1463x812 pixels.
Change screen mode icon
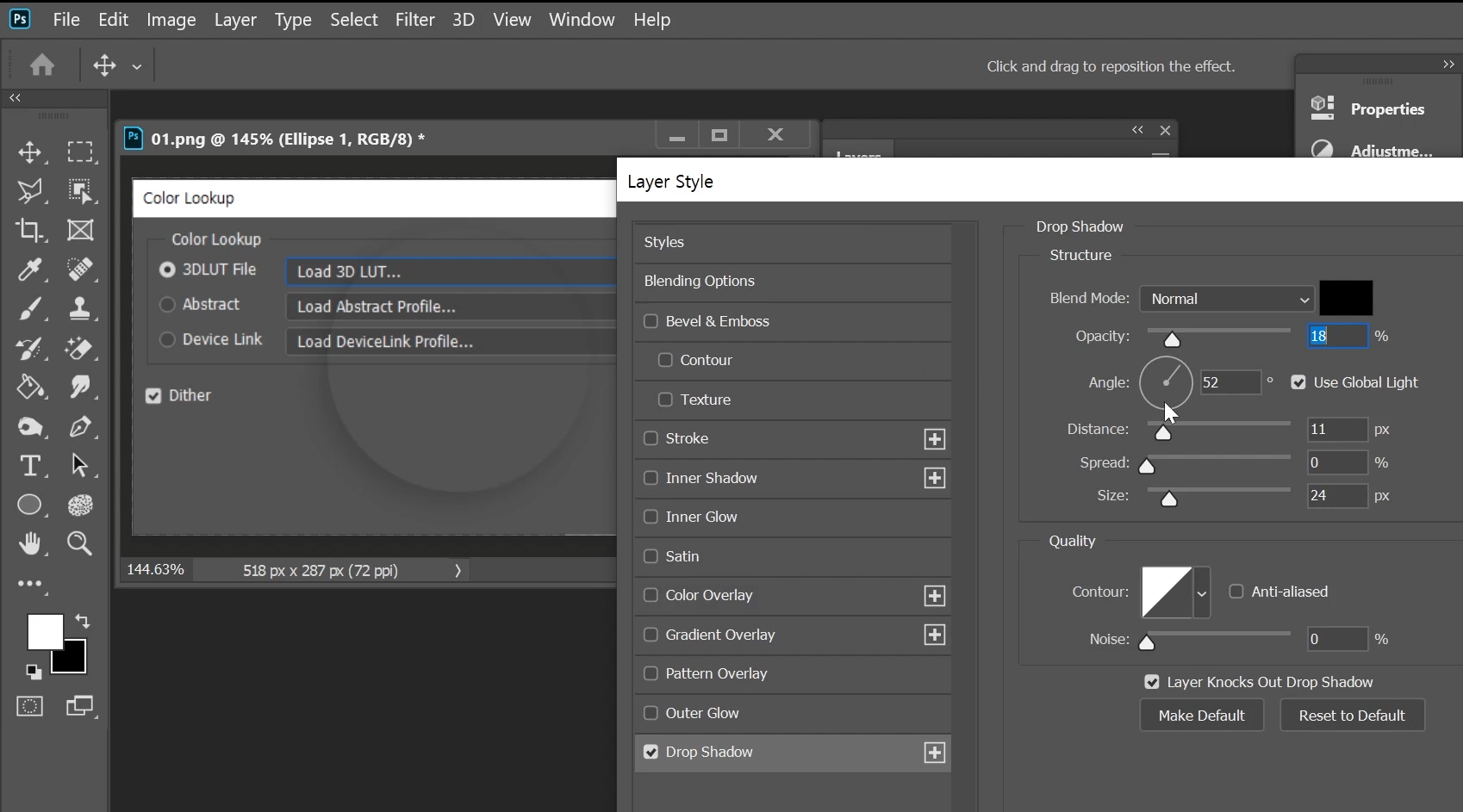[x=80, y=707]
